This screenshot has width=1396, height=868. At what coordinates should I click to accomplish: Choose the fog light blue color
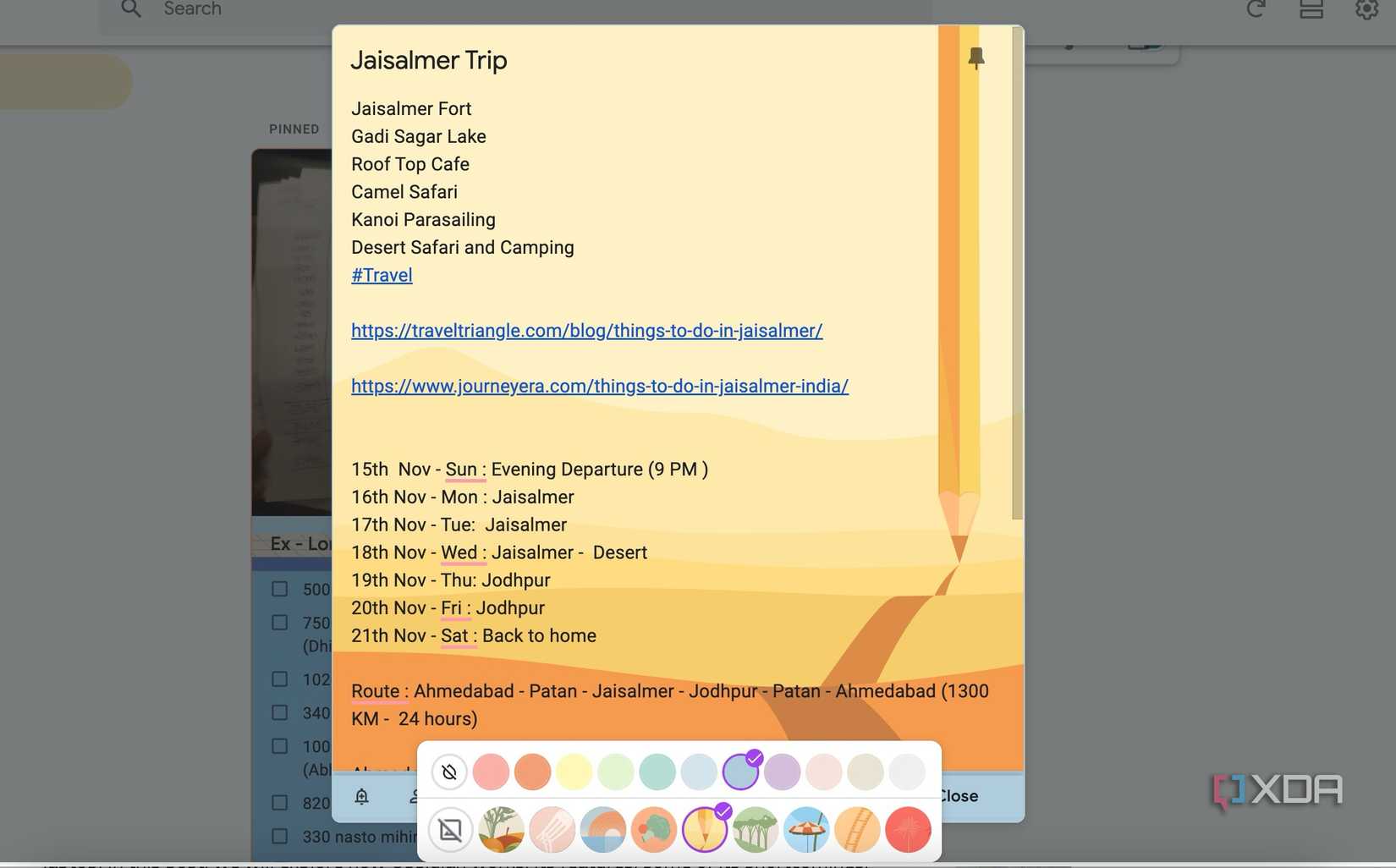[699, 772]
